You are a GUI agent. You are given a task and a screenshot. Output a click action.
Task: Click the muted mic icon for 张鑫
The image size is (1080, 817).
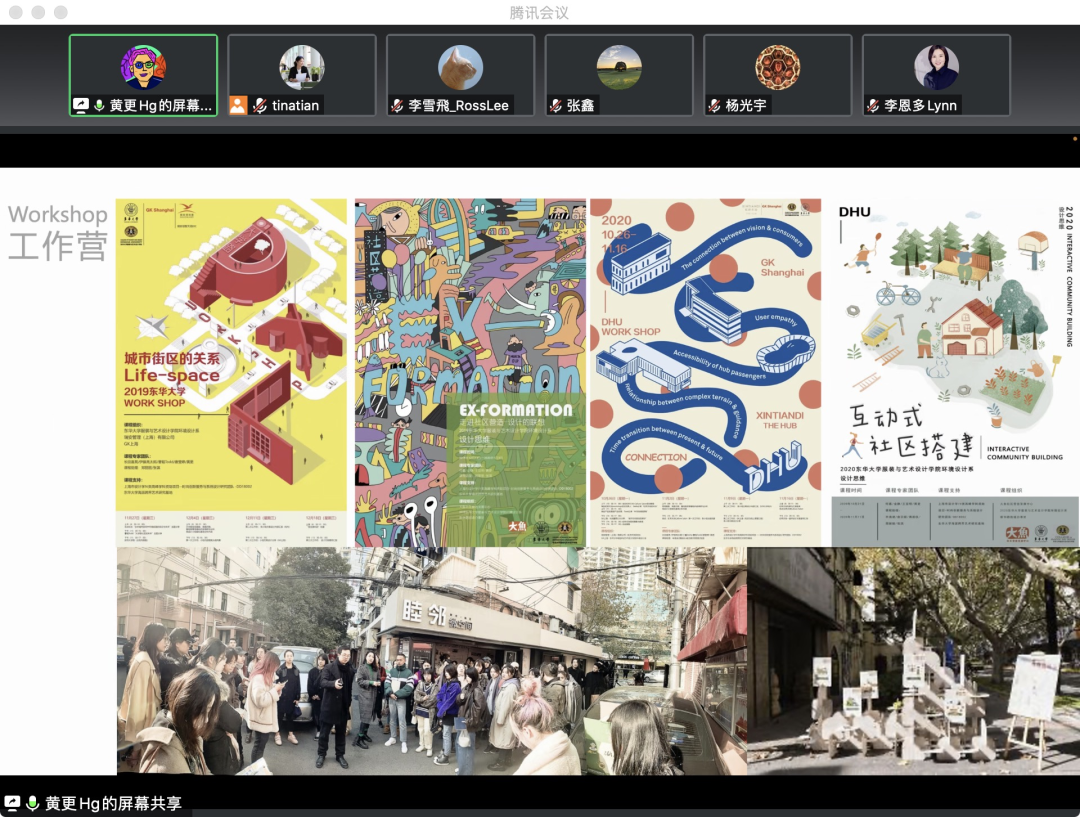click(x=555, y=105)
